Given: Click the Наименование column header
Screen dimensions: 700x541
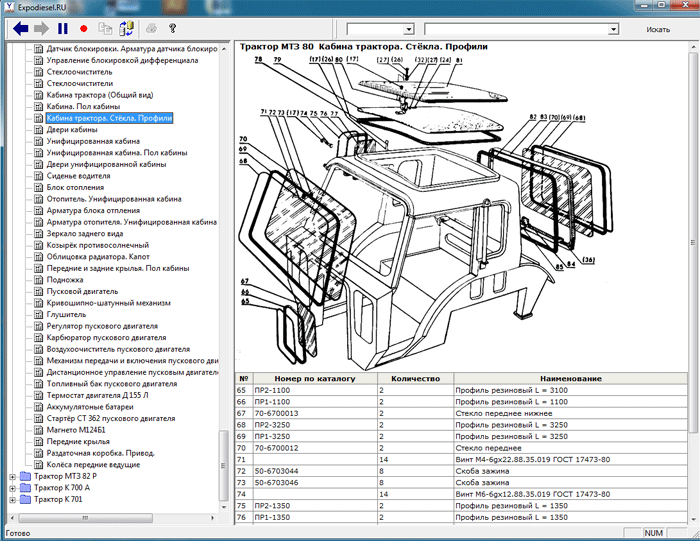Looking at the screenshot, I should point(571,379).
